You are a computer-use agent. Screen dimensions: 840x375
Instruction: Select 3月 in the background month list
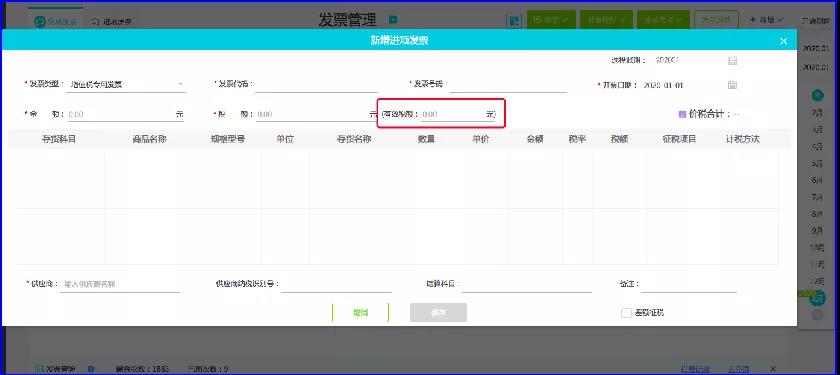(818, 129)
